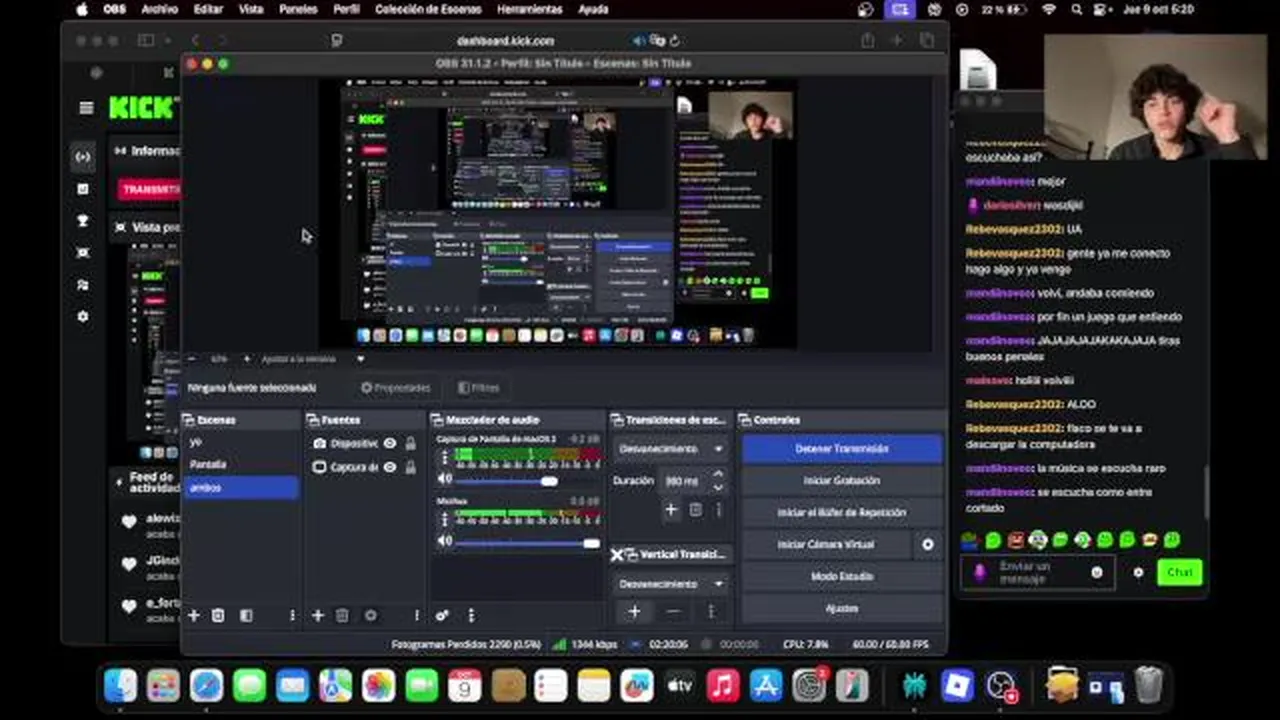Image resolution: width=1280 pixels, height=720 pixels.
Task: Open Ajustes in Controles panel
Action: pos(842,608)
